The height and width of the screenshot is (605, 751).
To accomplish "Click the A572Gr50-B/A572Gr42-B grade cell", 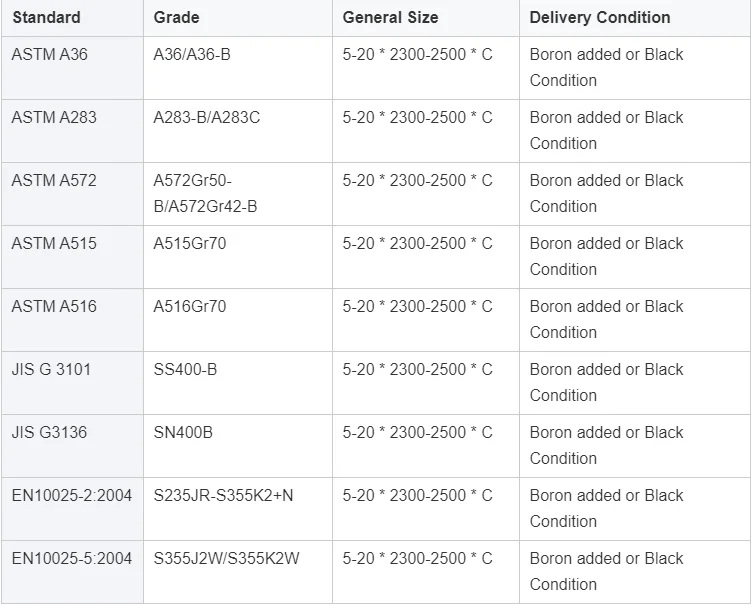I will click(205, 193).
